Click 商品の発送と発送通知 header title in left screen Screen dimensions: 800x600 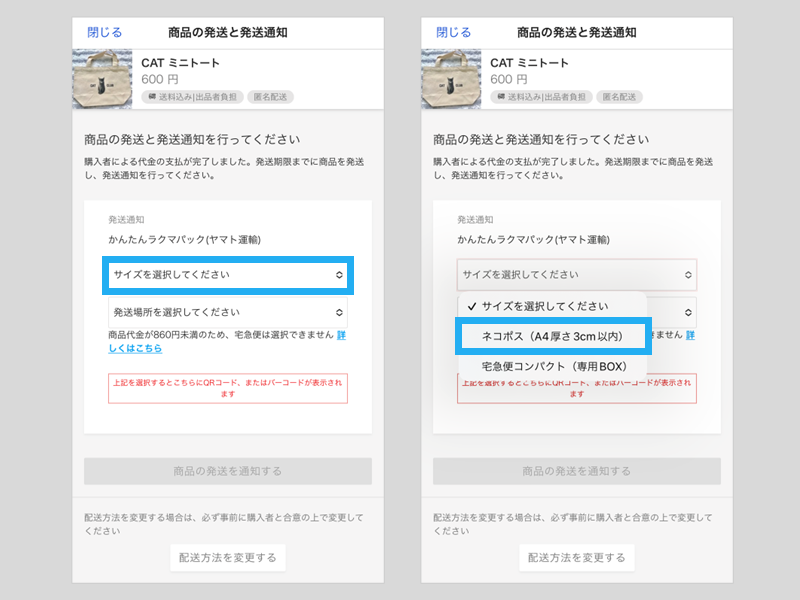point(228,33)
